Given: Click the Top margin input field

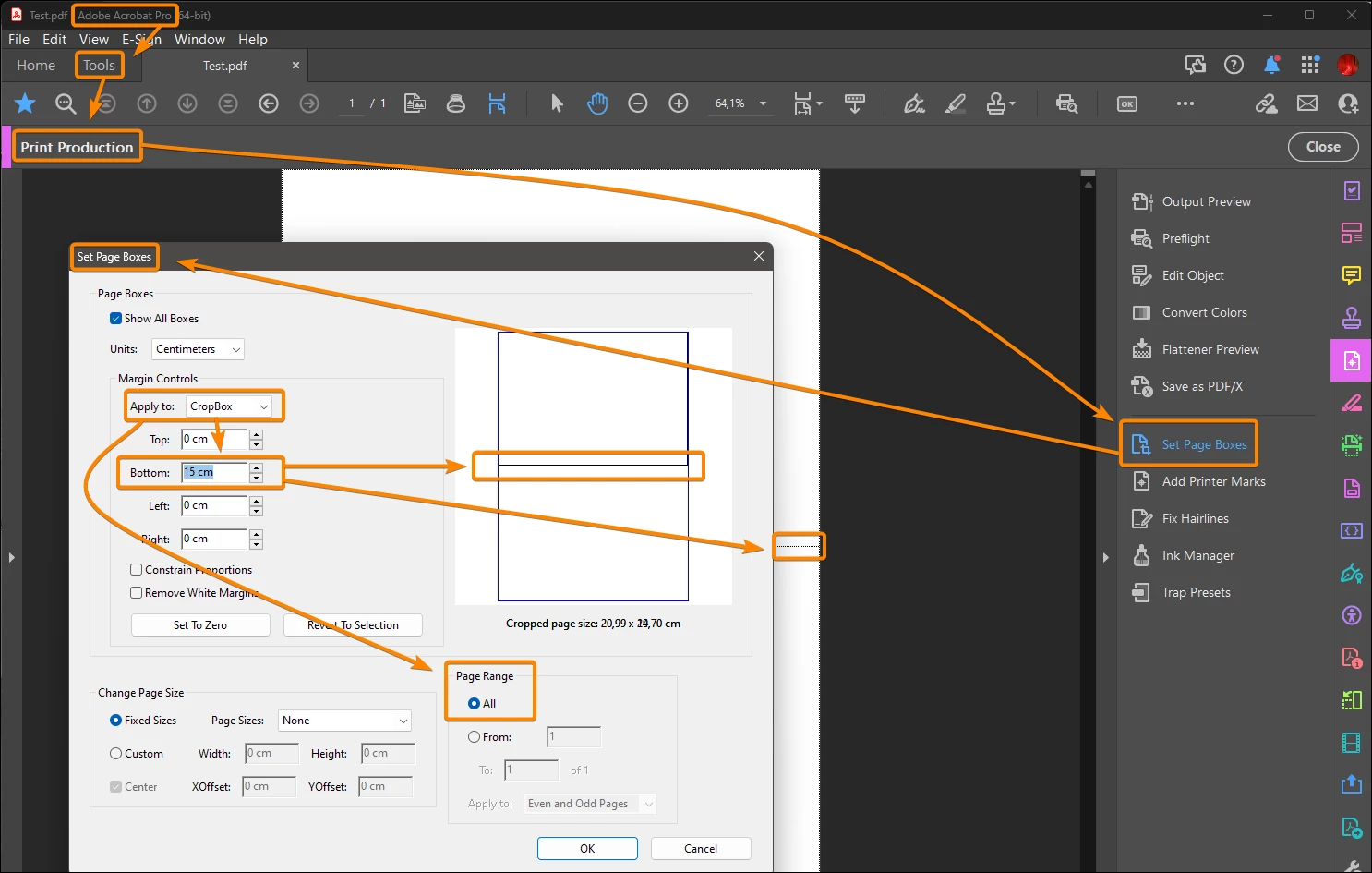Looking at the screenshot, I should (x=214, y=440).
